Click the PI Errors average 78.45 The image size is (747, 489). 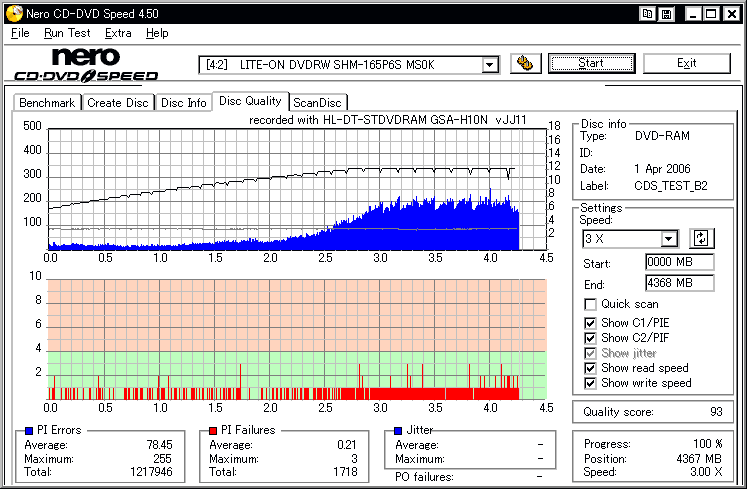click(160, 445)
